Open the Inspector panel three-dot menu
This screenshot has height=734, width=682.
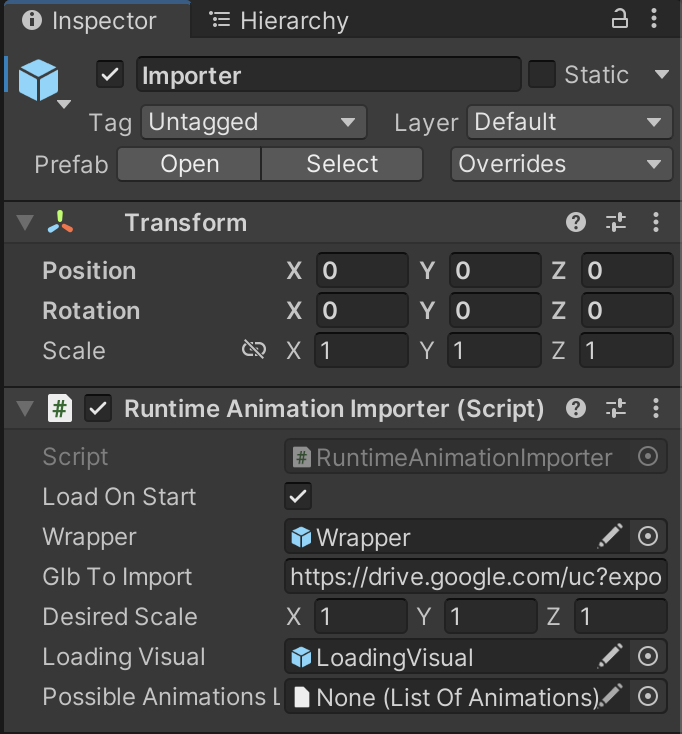click(656, 19)
